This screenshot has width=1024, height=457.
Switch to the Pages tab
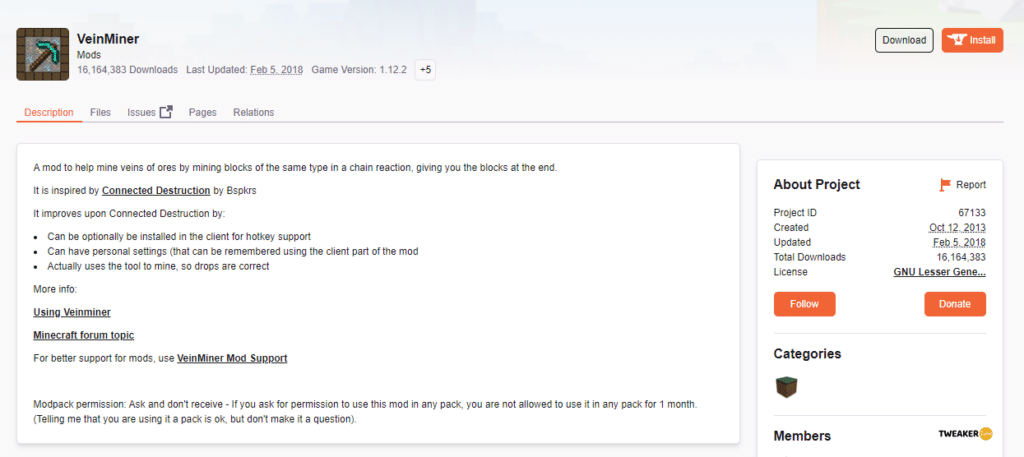coord(202,112)
